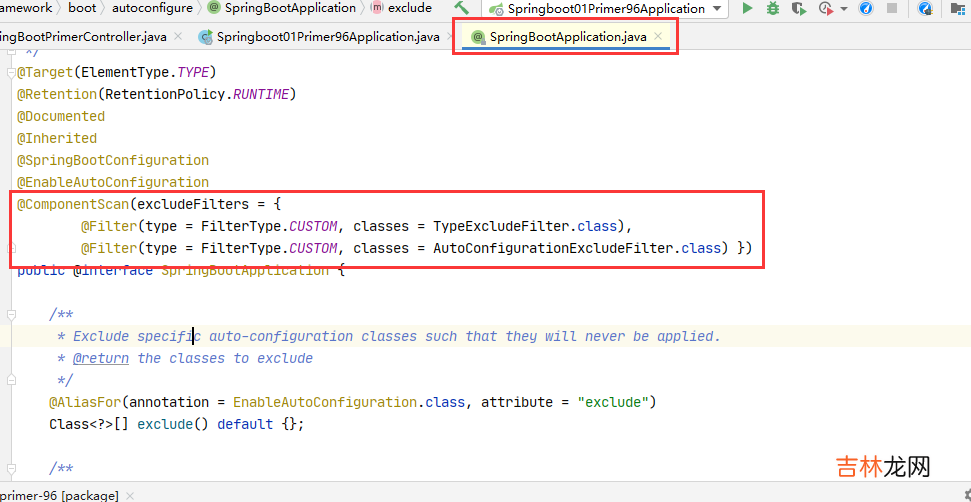Click the boot breadcrumb segment
This screenshot has width=971, height=502.
(x=82, y=7)
